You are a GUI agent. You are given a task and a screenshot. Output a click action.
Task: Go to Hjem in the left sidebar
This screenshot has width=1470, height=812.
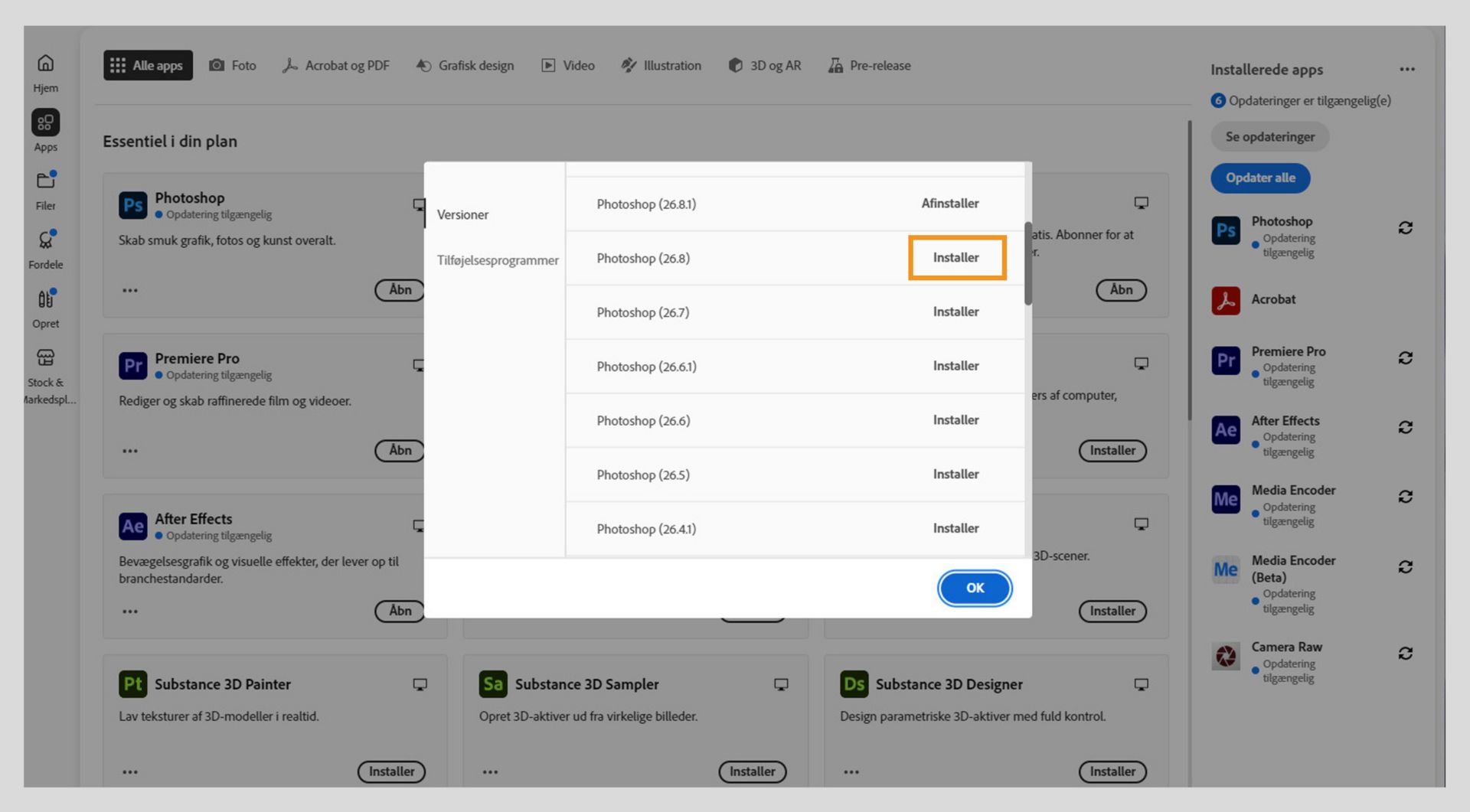coord(46,73)
